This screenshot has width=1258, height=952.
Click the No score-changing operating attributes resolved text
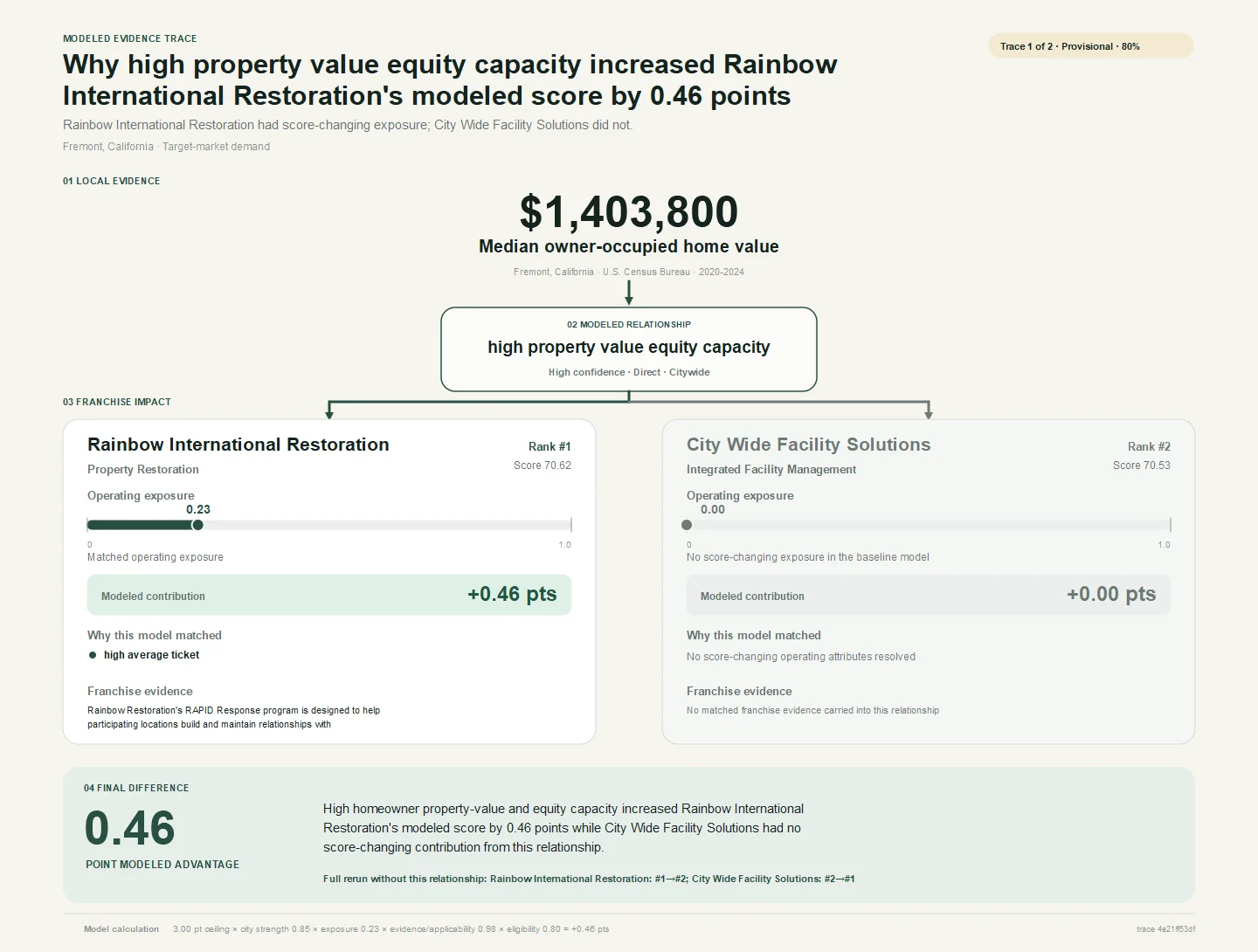[x=801, y=657]
